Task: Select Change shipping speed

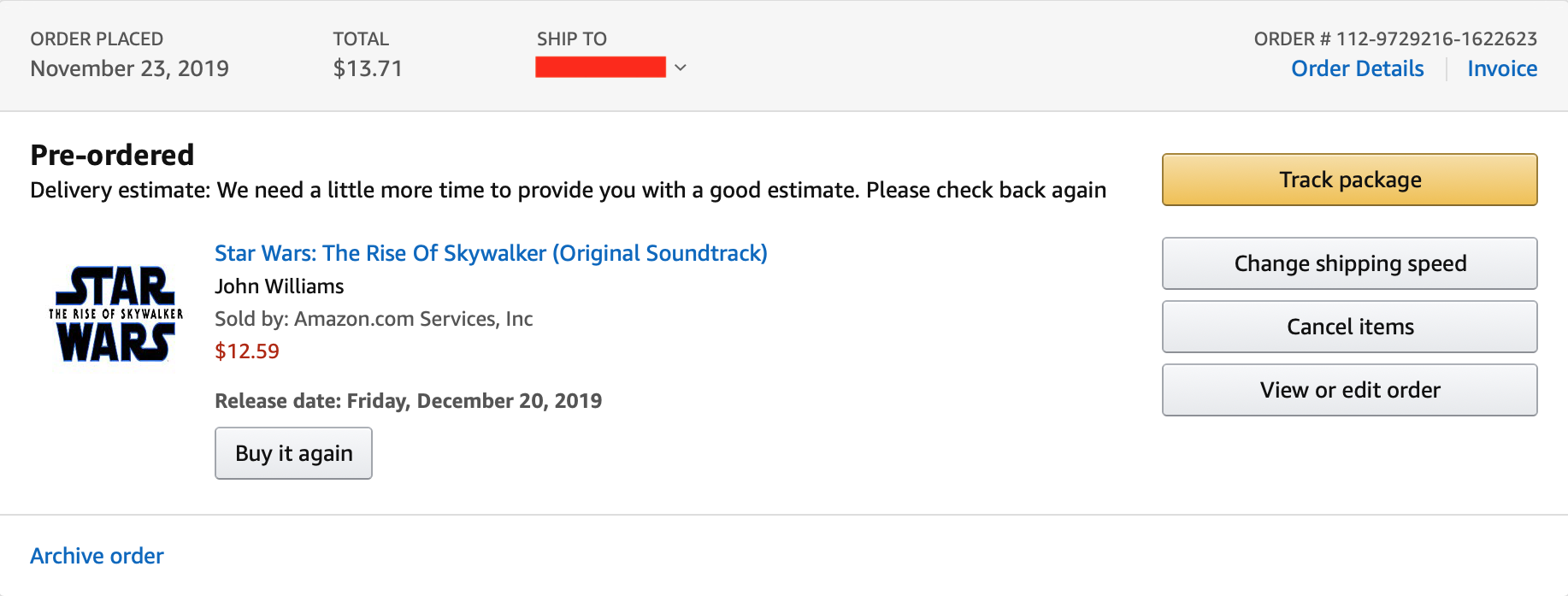Action: click(x=1349, y=263)
